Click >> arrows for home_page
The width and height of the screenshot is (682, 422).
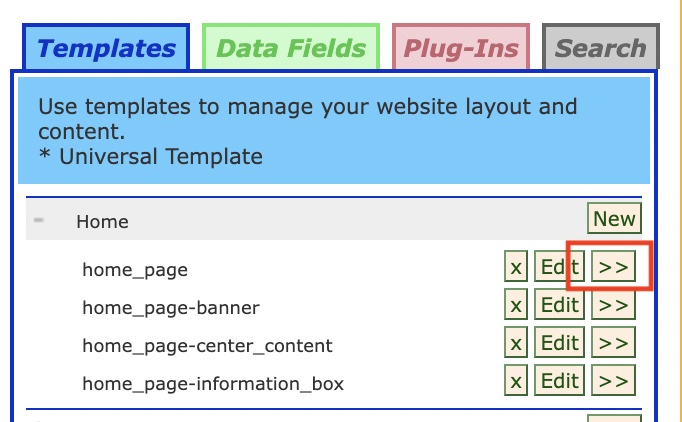pyautogui.click(x=614, y=268)
